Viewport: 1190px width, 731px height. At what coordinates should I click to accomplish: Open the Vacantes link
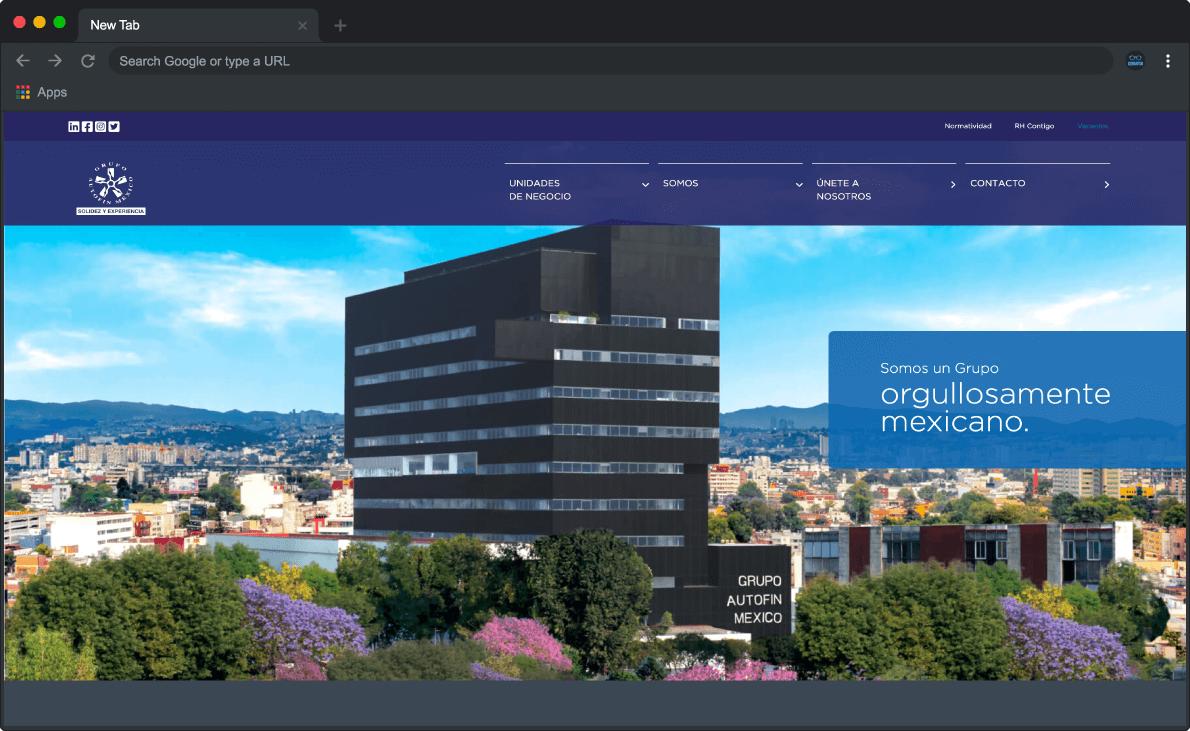[x=1092, y=126]
